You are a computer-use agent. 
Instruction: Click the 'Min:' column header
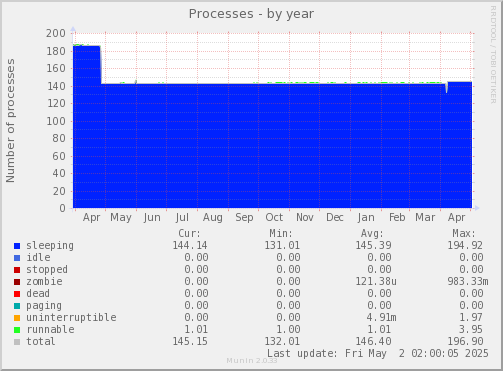tap(281, 233)
